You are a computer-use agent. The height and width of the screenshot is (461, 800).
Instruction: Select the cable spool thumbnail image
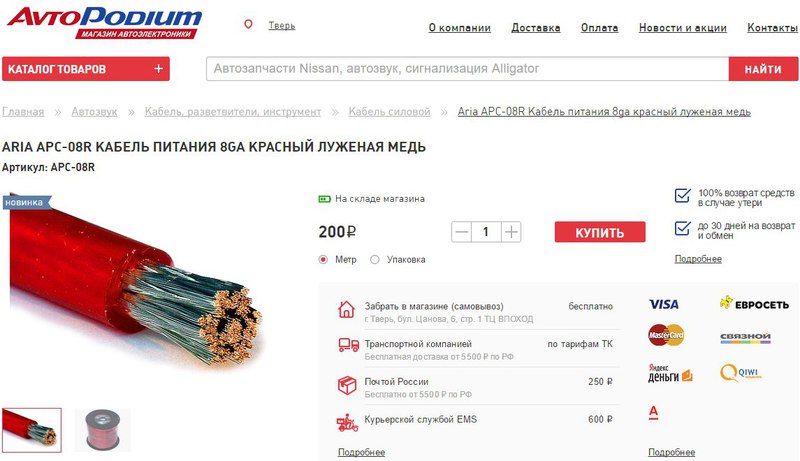(x=103, y=430)
